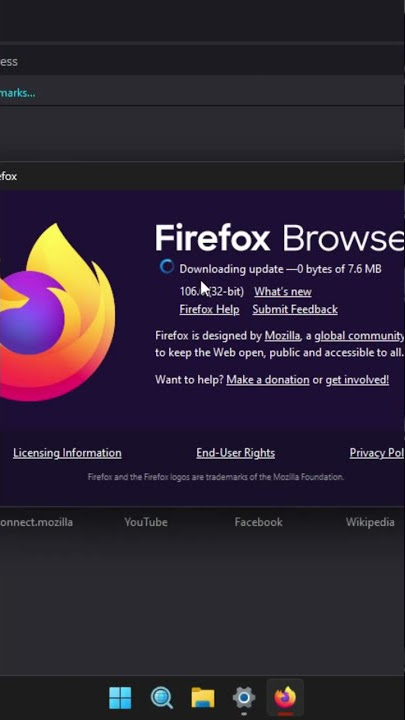Open the global community link
405x720 pixels.
[359, 336]
